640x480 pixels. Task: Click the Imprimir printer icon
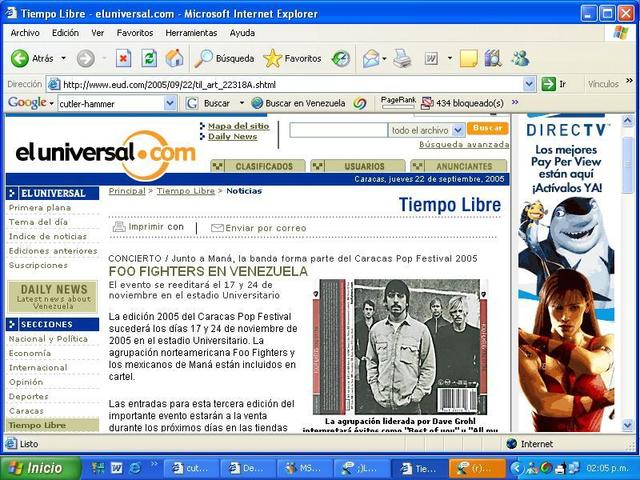click(119, 227)
